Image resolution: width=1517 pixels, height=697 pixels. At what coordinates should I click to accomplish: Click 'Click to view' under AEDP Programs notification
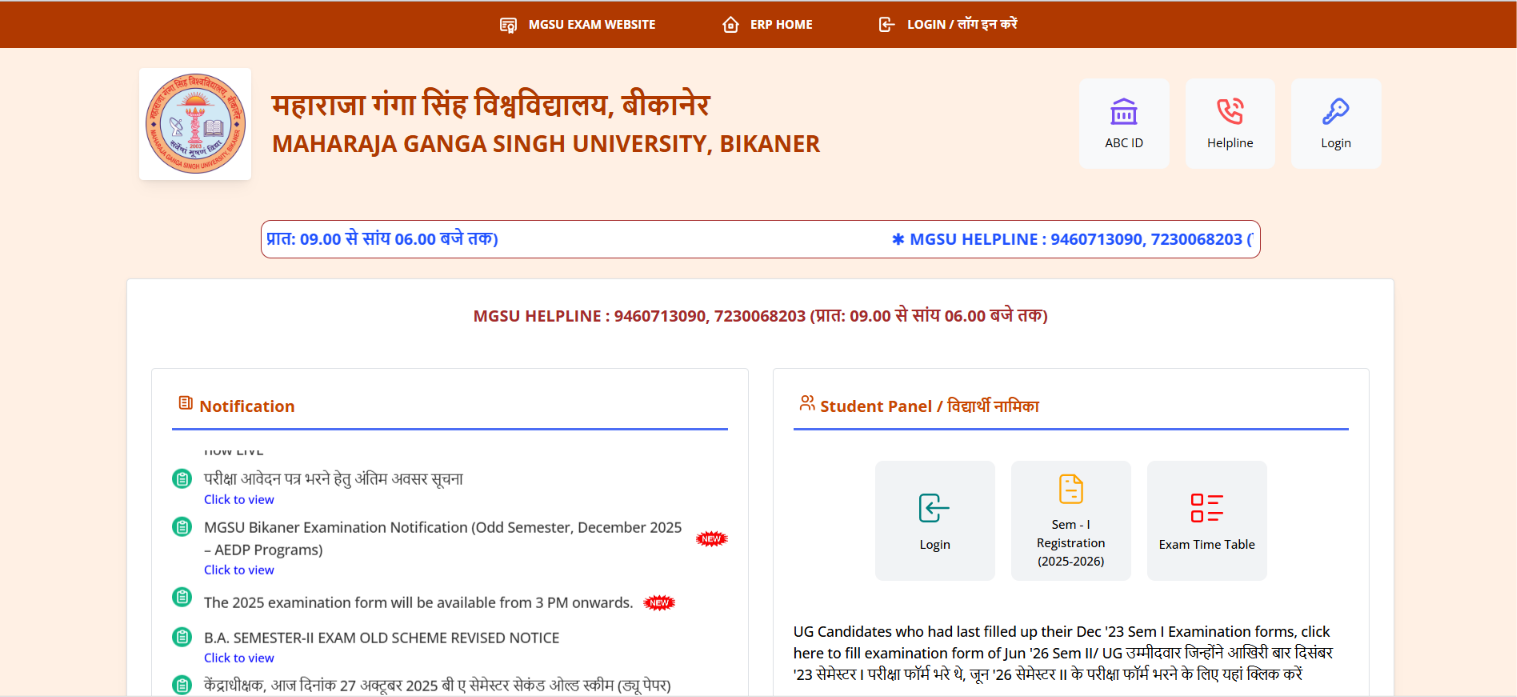239,570
